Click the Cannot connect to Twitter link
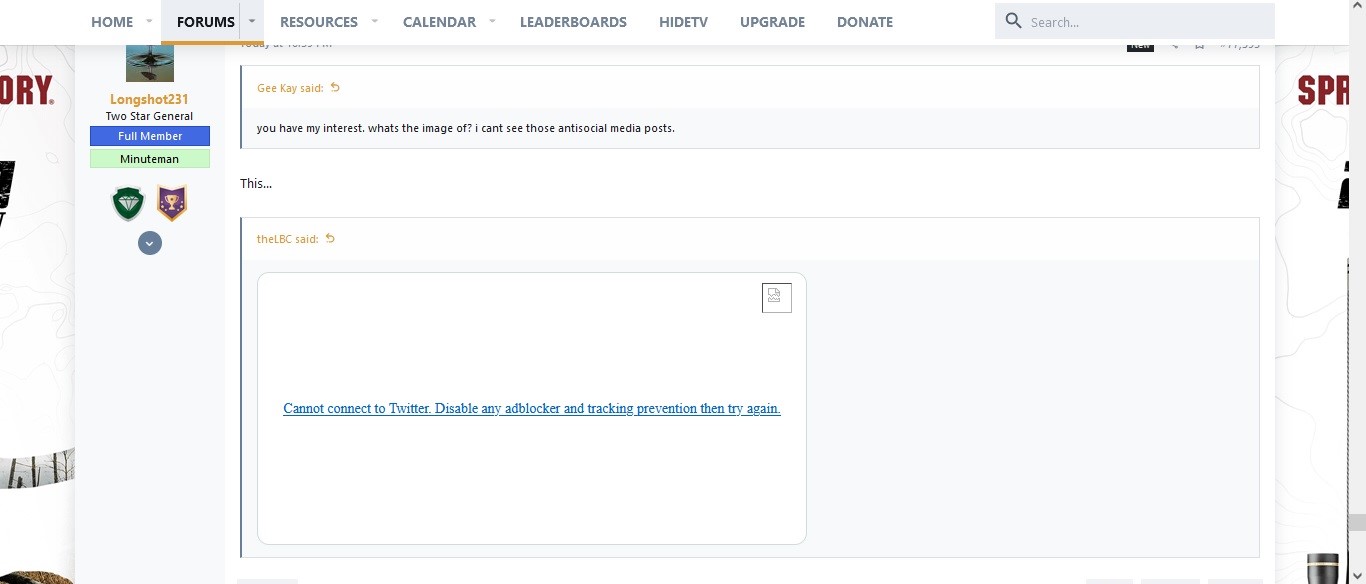 pyautogui.click(x=531, y=408)
